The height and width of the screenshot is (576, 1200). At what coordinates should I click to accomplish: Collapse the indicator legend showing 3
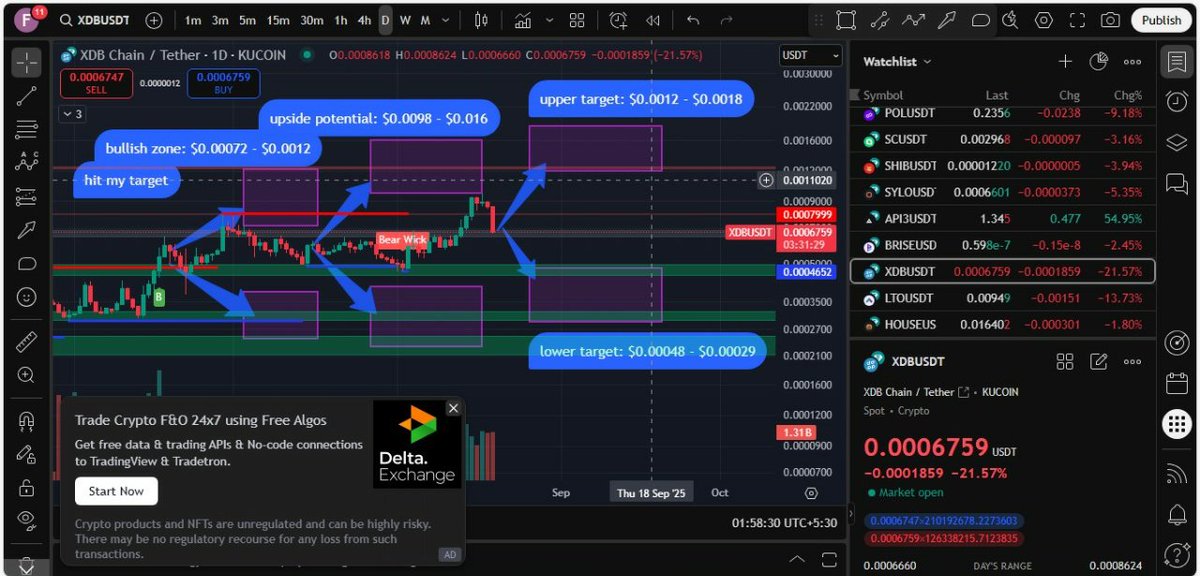73,114
